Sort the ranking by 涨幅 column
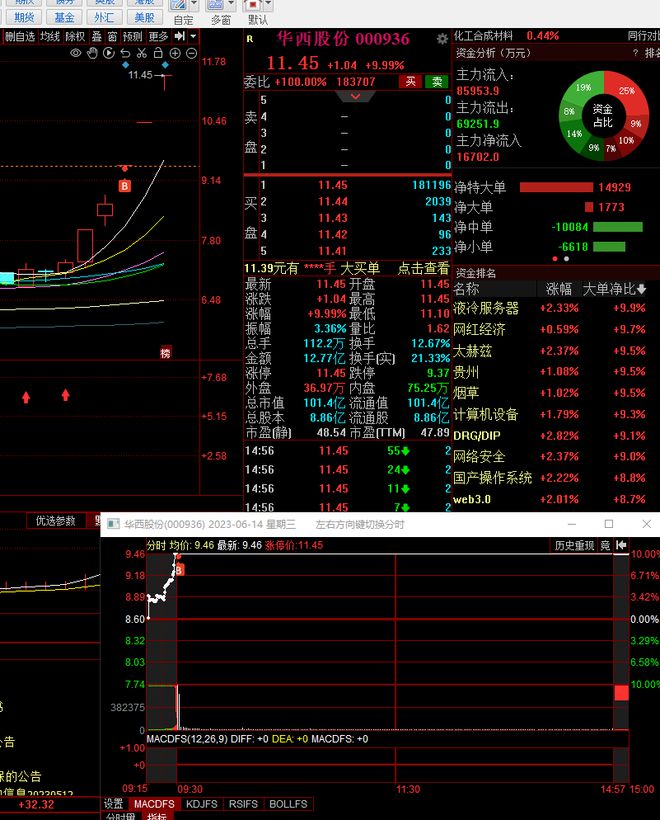This screenshot has width=660, height=820. tap(559, 289)
